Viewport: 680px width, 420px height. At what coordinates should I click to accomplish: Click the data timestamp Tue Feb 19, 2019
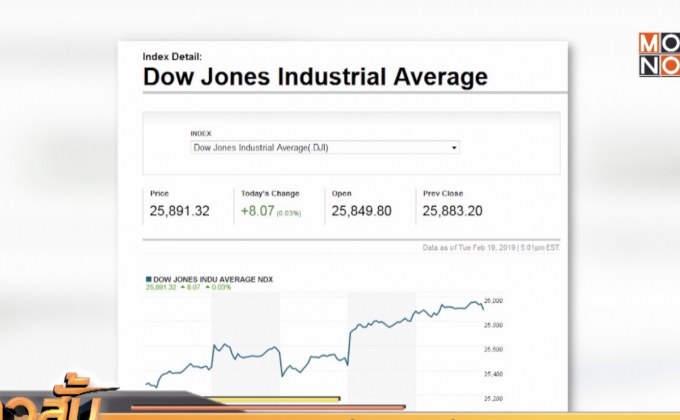click(487, 247)
